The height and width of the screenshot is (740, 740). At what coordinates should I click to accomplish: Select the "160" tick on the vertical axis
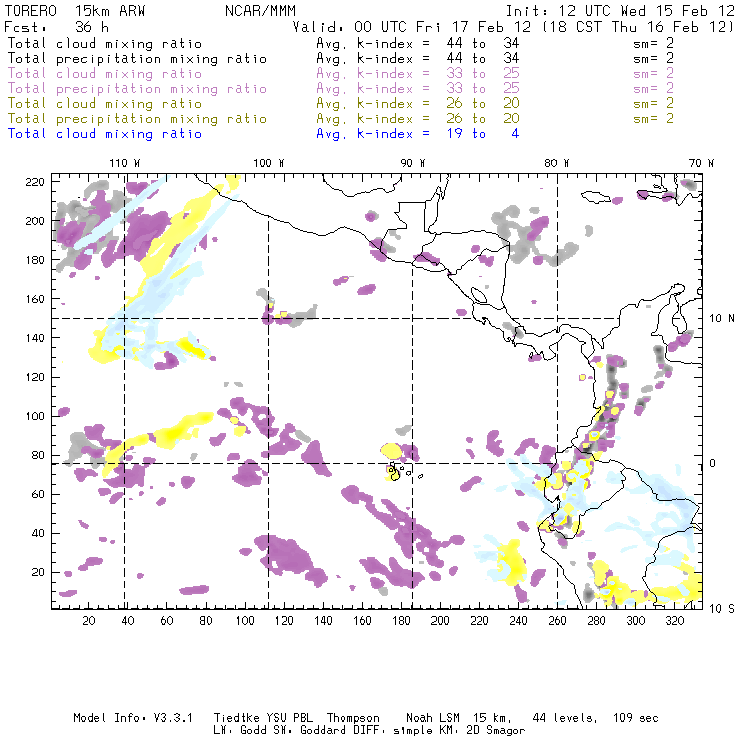[35, 299]
